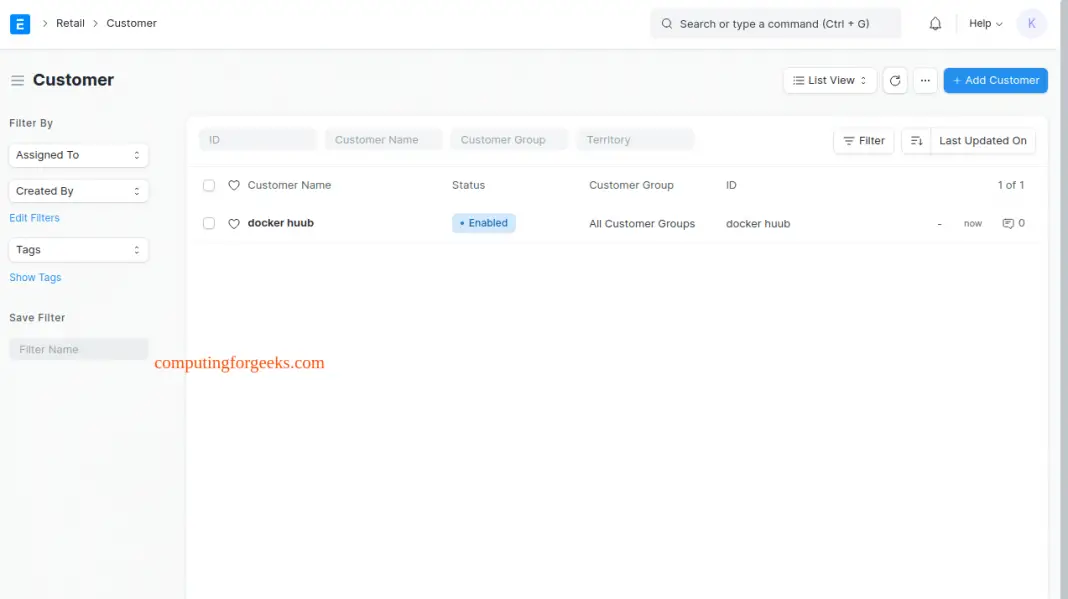1068x599 pixels.
Task: Click the heart icon in the list header
Action: (x=234, y=186)
